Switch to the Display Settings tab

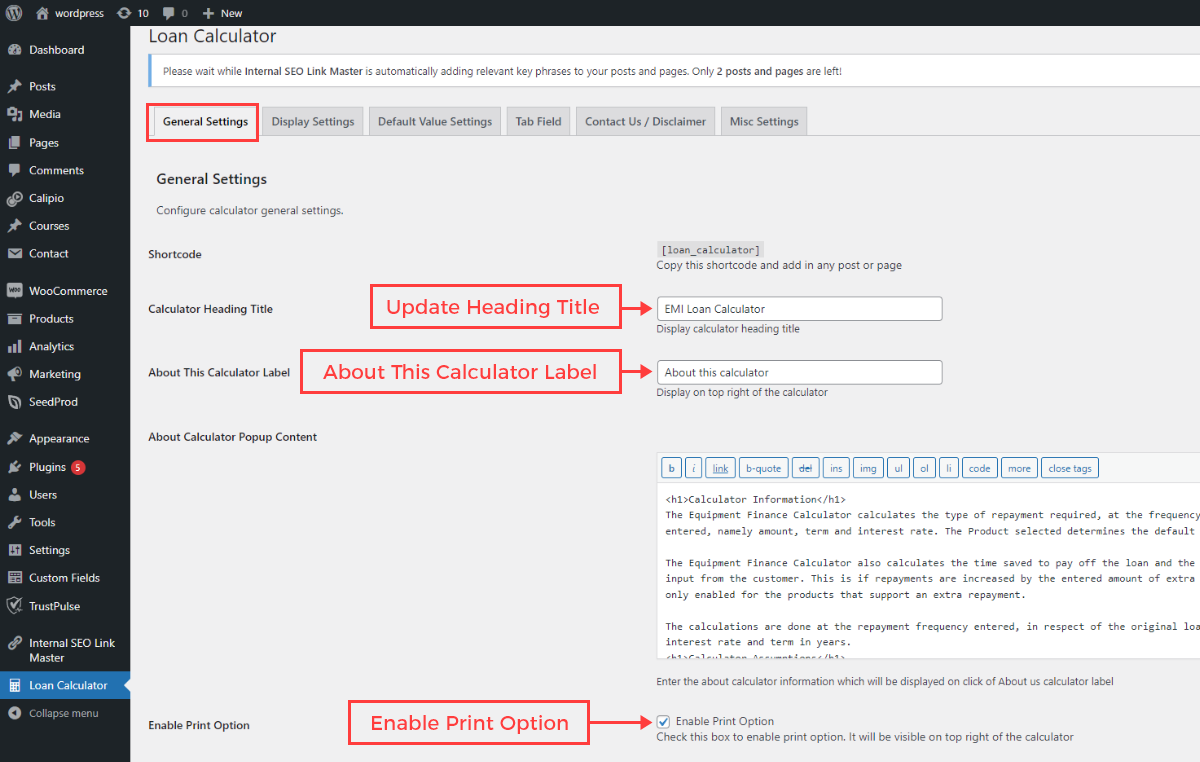[313, 122]
